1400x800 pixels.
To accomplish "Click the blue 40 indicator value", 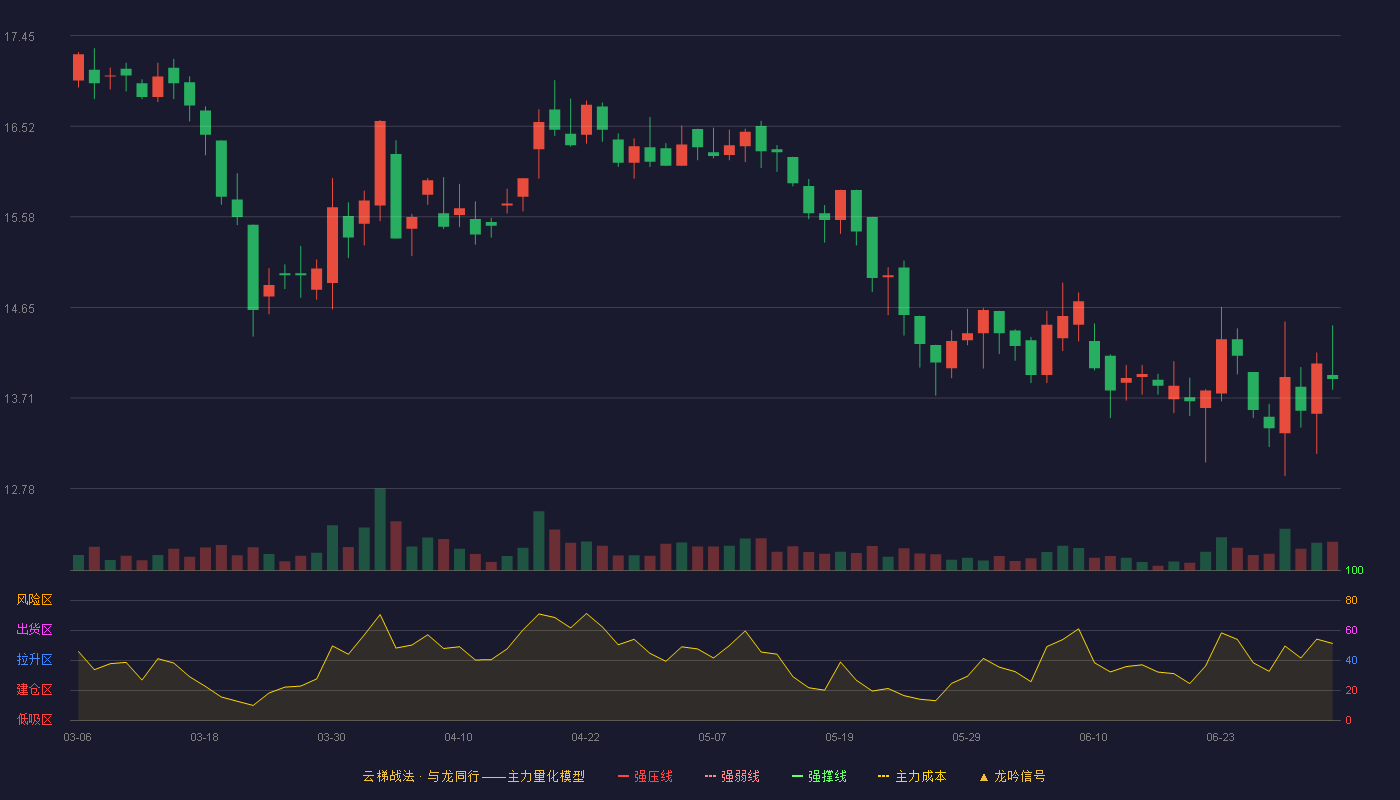I will (1351, 660).
